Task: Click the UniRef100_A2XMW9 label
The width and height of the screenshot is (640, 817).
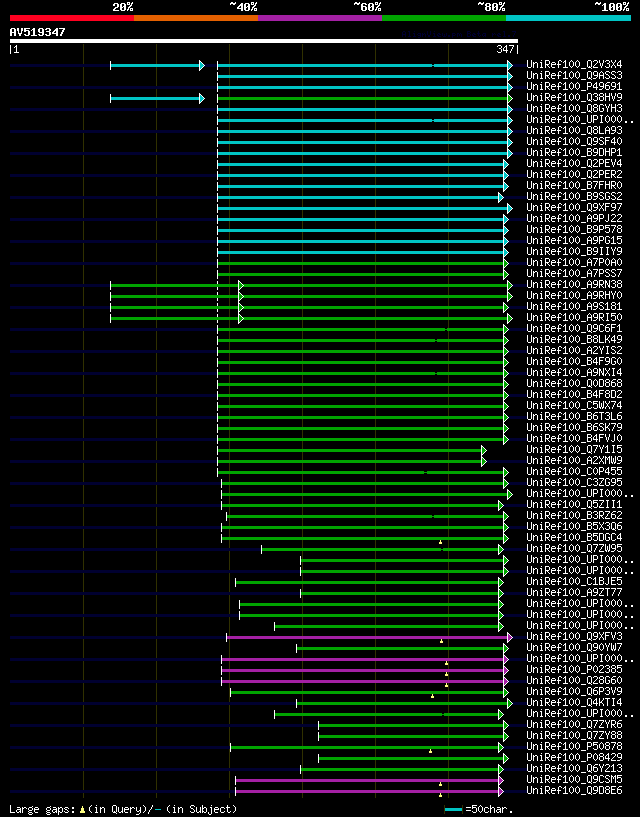Action: 574,460
